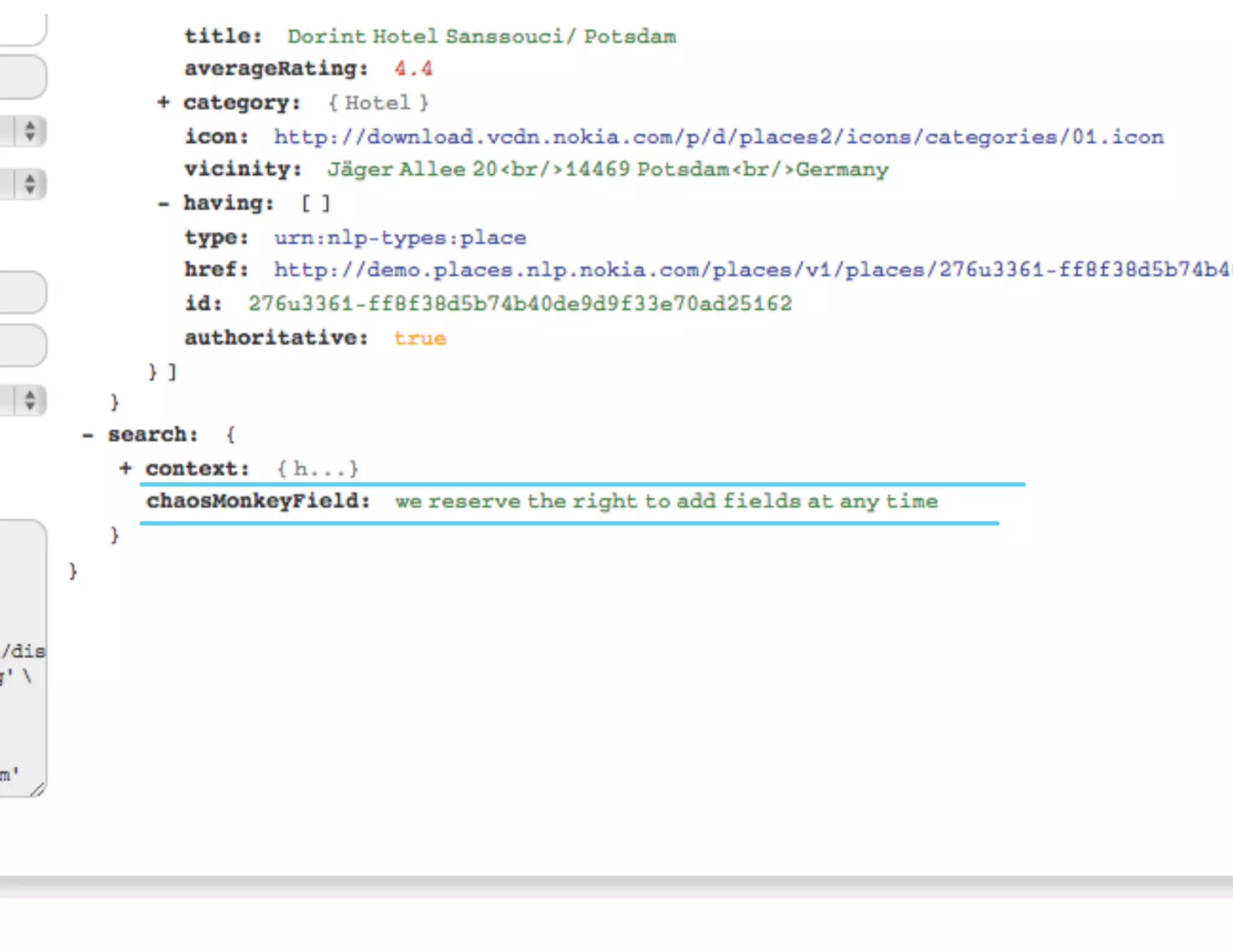The image size is (1233, 952).
Task: Click the chaosMonkeyField key label
Action: point(258,501)
